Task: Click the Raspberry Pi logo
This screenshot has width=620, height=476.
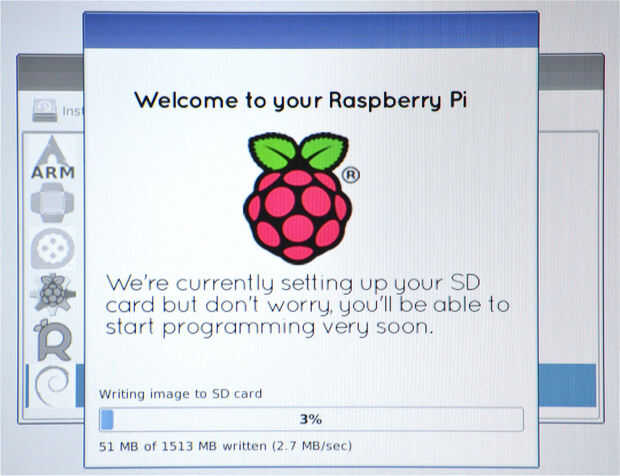Action: [x=298, y=198]
